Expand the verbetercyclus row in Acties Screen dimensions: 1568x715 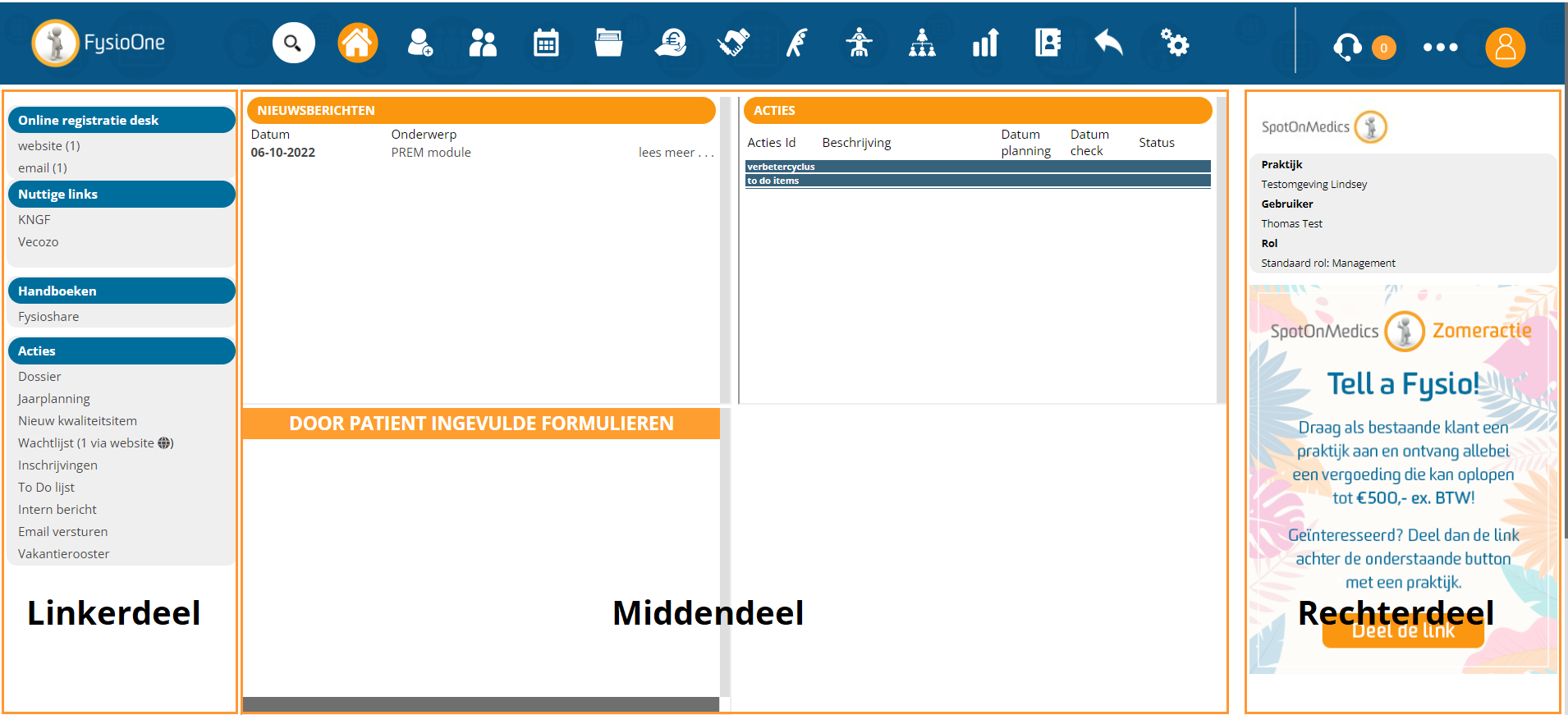977,167
